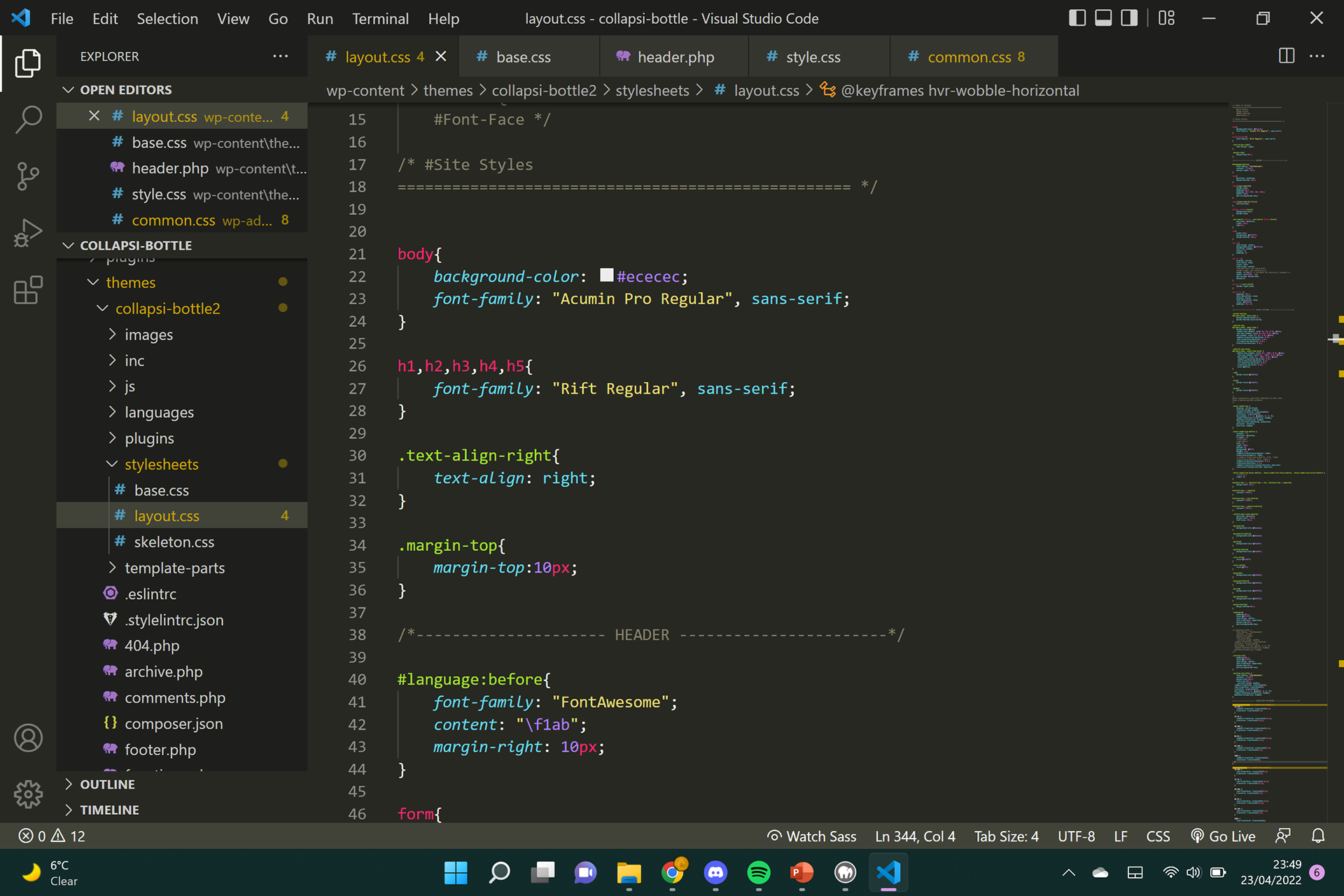Open the Manage gear icon
Screen dimensions: 1344x896
click(x=28, y=794)
